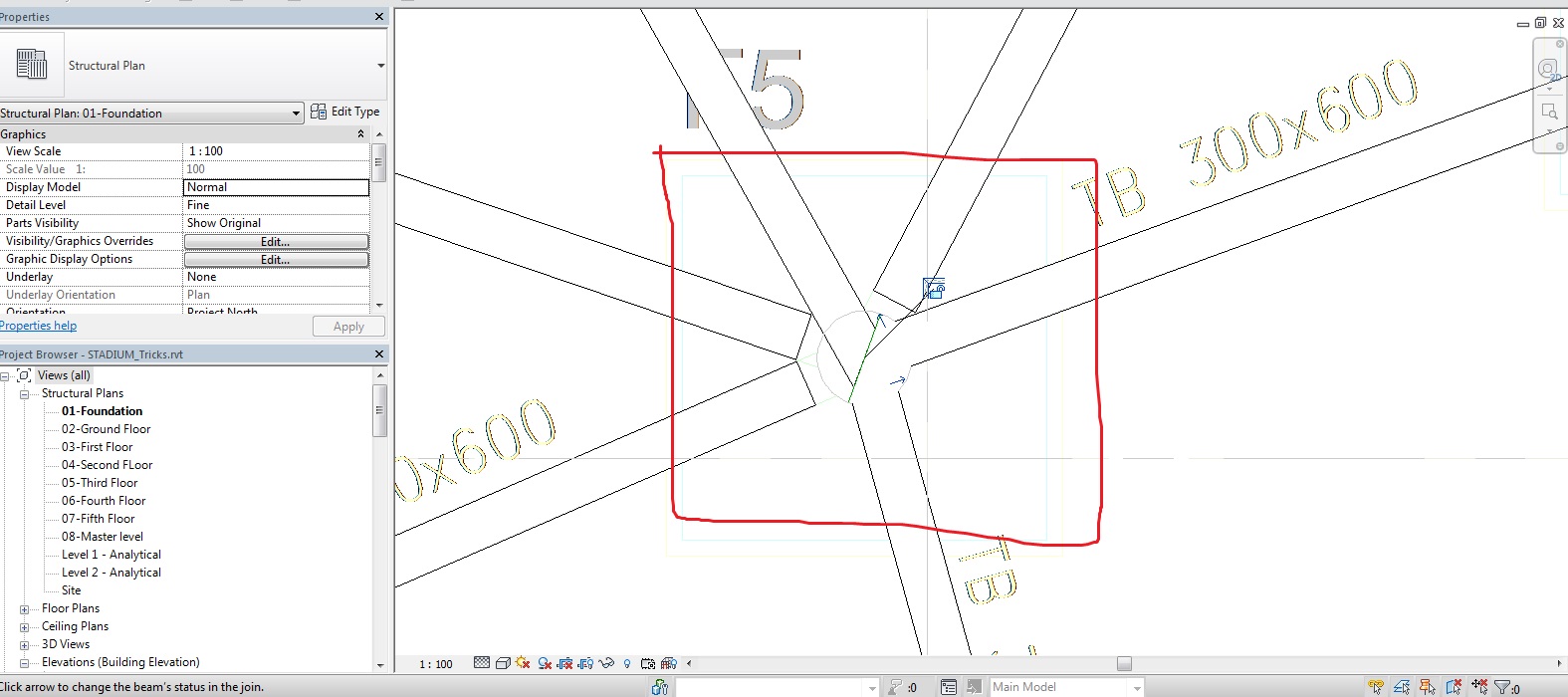Open the active workset dropdown in status bar
This screenshot has height=697, width=1568.
pyautogui.click(x=872, y=687)
